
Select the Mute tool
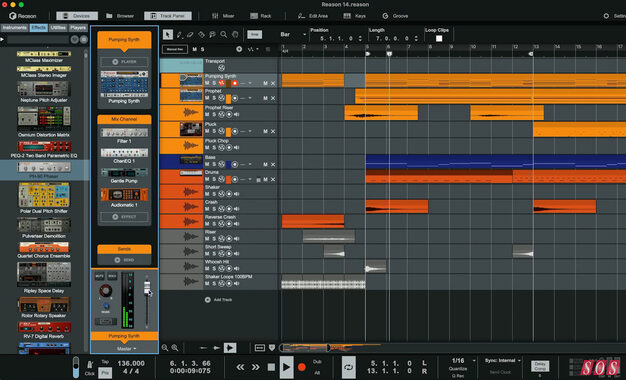[212, 35]
